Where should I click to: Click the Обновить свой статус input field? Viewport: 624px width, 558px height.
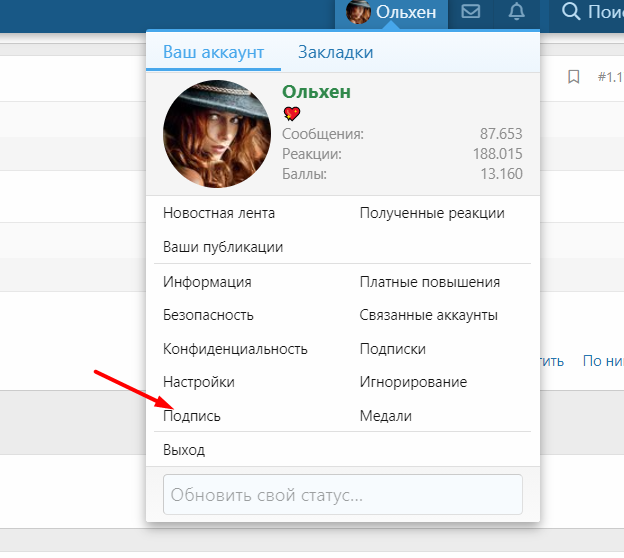click(x=342, y=495)
